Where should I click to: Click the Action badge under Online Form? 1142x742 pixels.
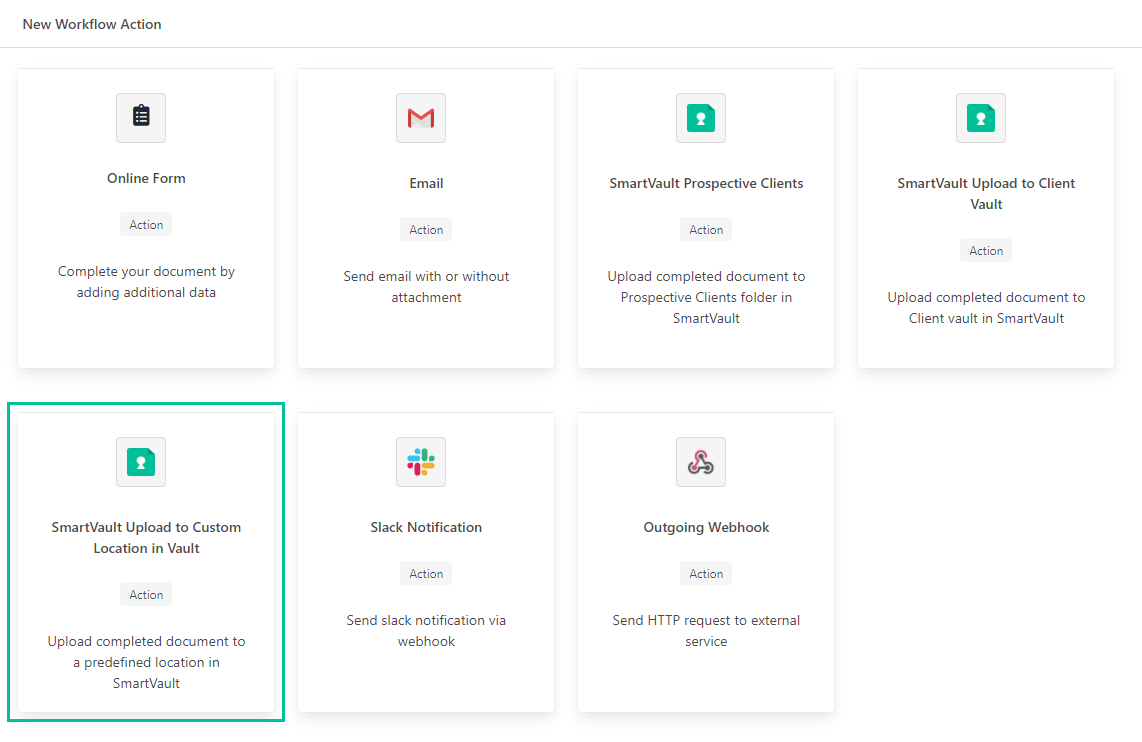(x=146, y=225)
